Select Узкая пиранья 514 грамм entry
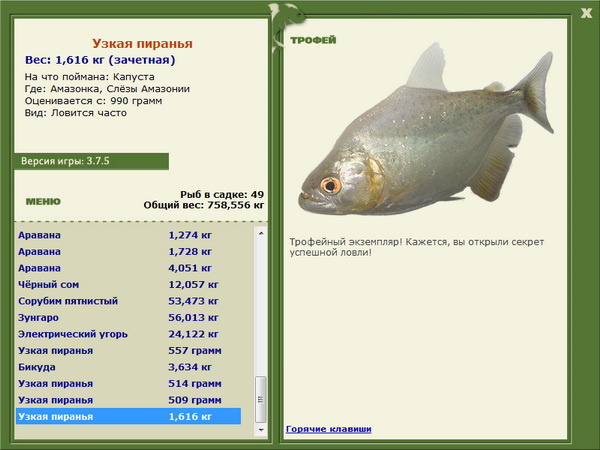 tap(129, 383)
